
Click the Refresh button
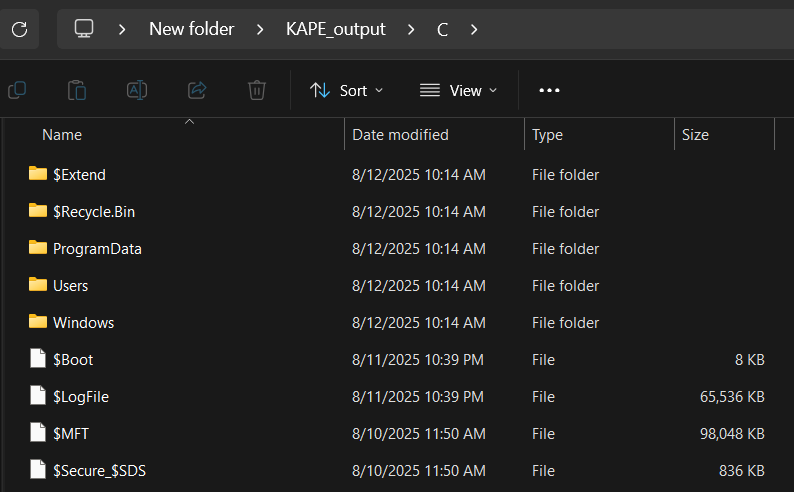coord(18,29)
